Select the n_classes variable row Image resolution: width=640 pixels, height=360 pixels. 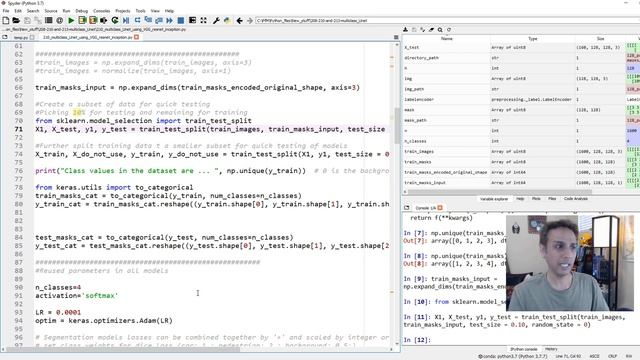pos(521,141)
